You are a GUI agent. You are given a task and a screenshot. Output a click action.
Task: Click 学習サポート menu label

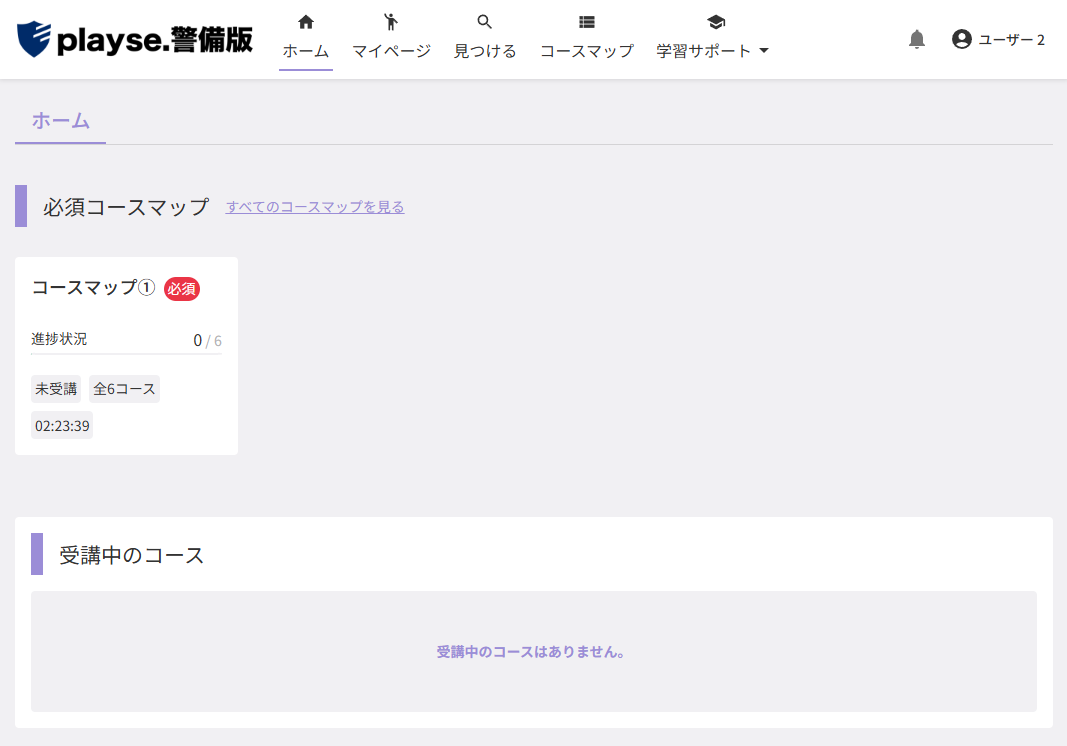704,51
